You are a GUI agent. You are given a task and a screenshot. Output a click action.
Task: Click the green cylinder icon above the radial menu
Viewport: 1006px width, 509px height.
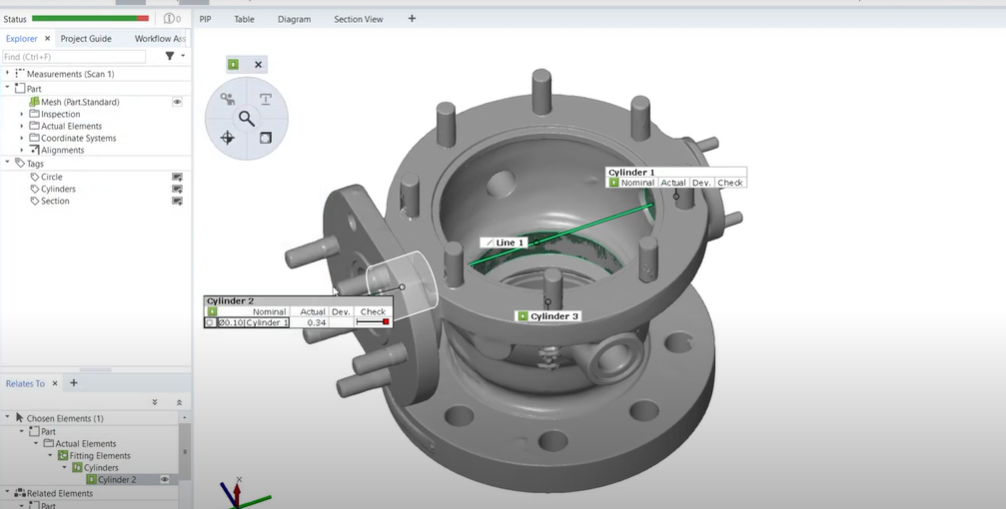pos(233,64)
